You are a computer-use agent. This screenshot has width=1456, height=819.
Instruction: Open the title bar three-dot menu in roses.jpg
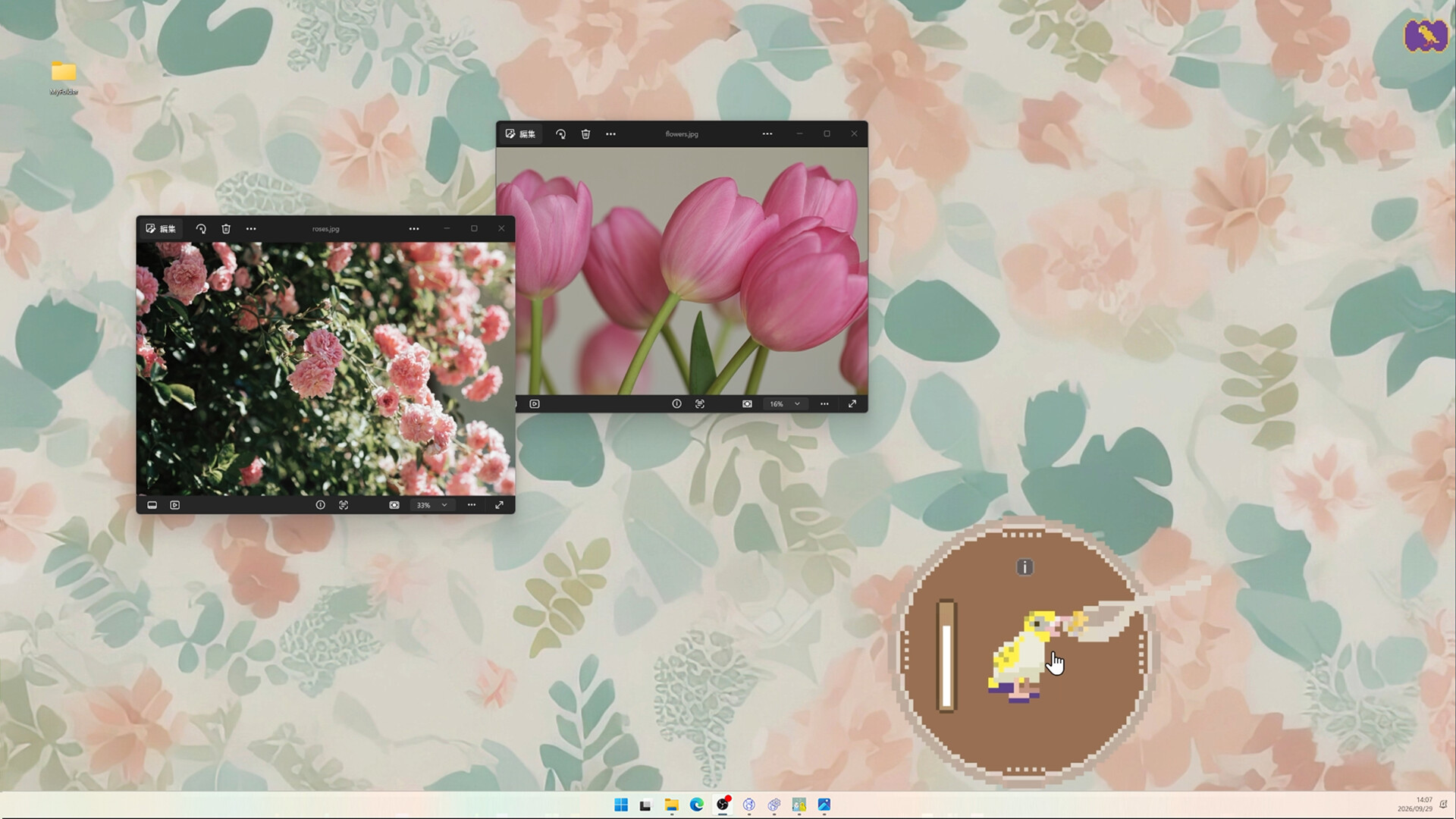coord(414,228)
